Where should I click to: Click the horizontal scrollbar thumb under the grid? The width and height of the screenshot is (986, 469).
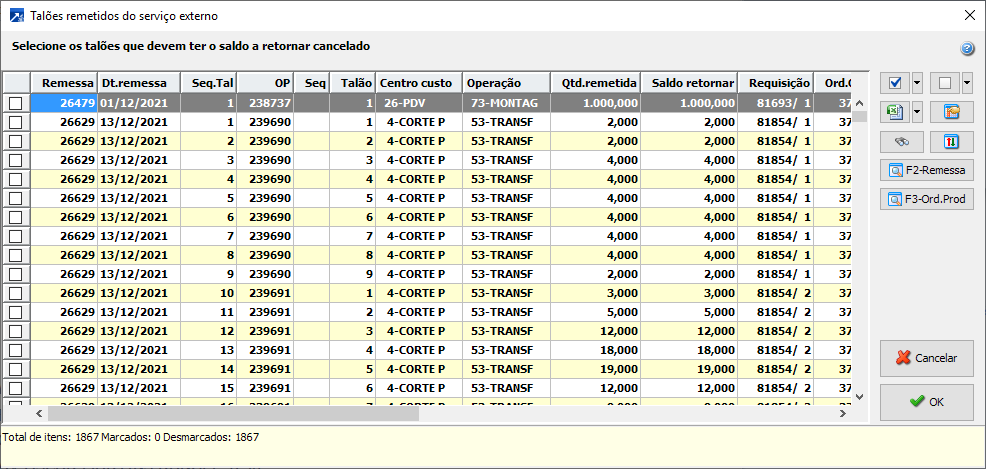point(232,413)
